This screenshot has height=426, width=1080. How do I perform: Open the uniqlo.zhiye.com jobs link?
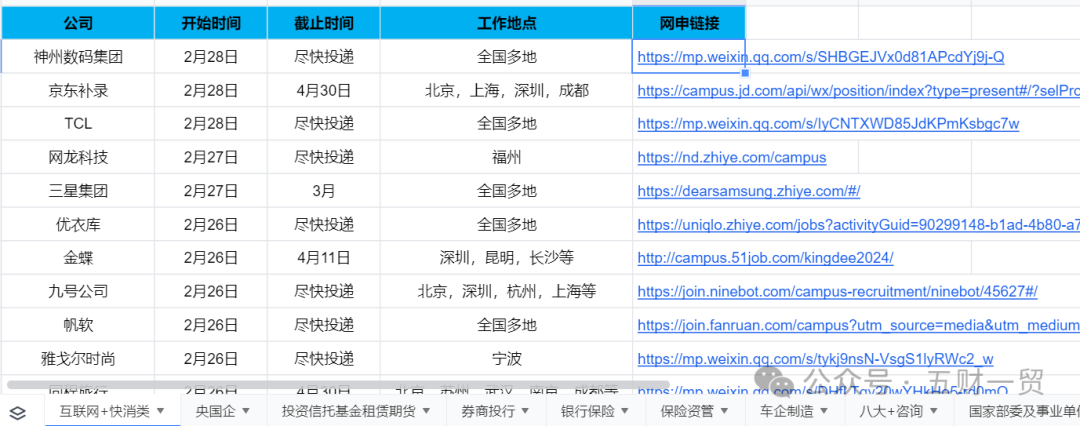(x=858, y=224)
